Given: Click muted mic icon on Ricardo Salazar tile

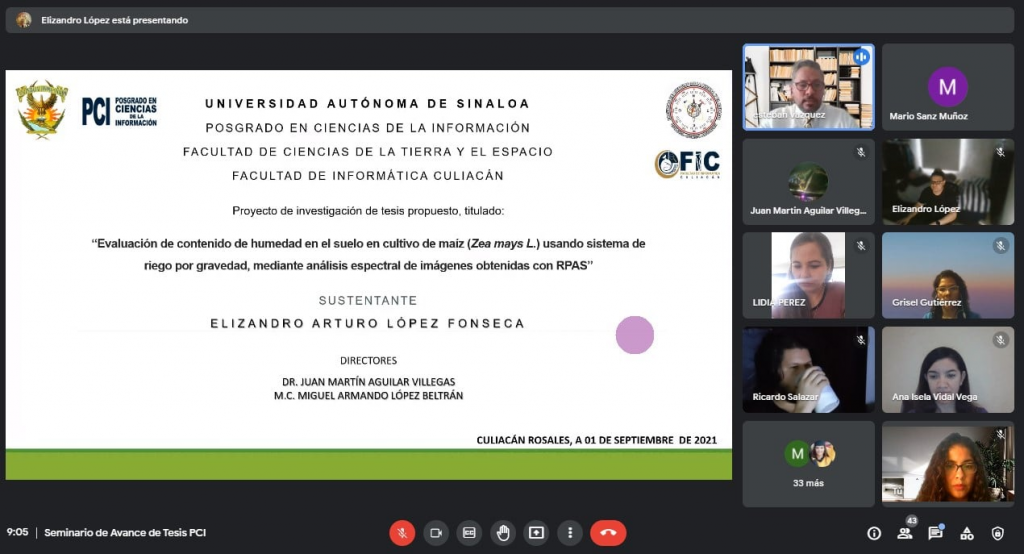Looking at the screenshot, I should [861, 340].
